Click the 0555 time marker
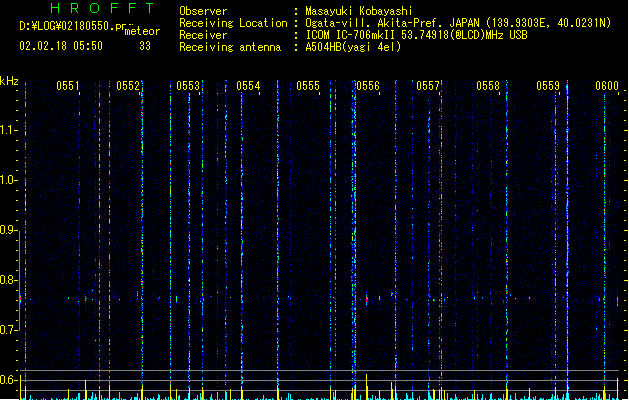This screenshot has height=400, width=629. 308,86
